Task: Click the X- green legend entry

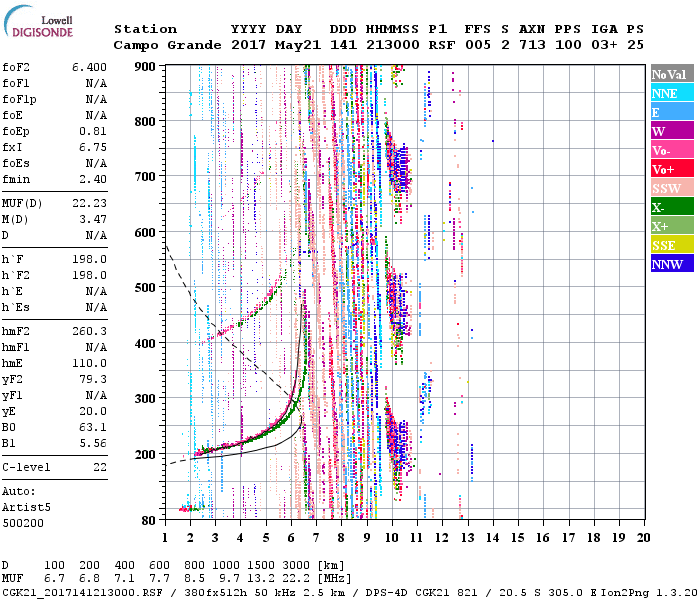Action: click(x=672, y=207)
